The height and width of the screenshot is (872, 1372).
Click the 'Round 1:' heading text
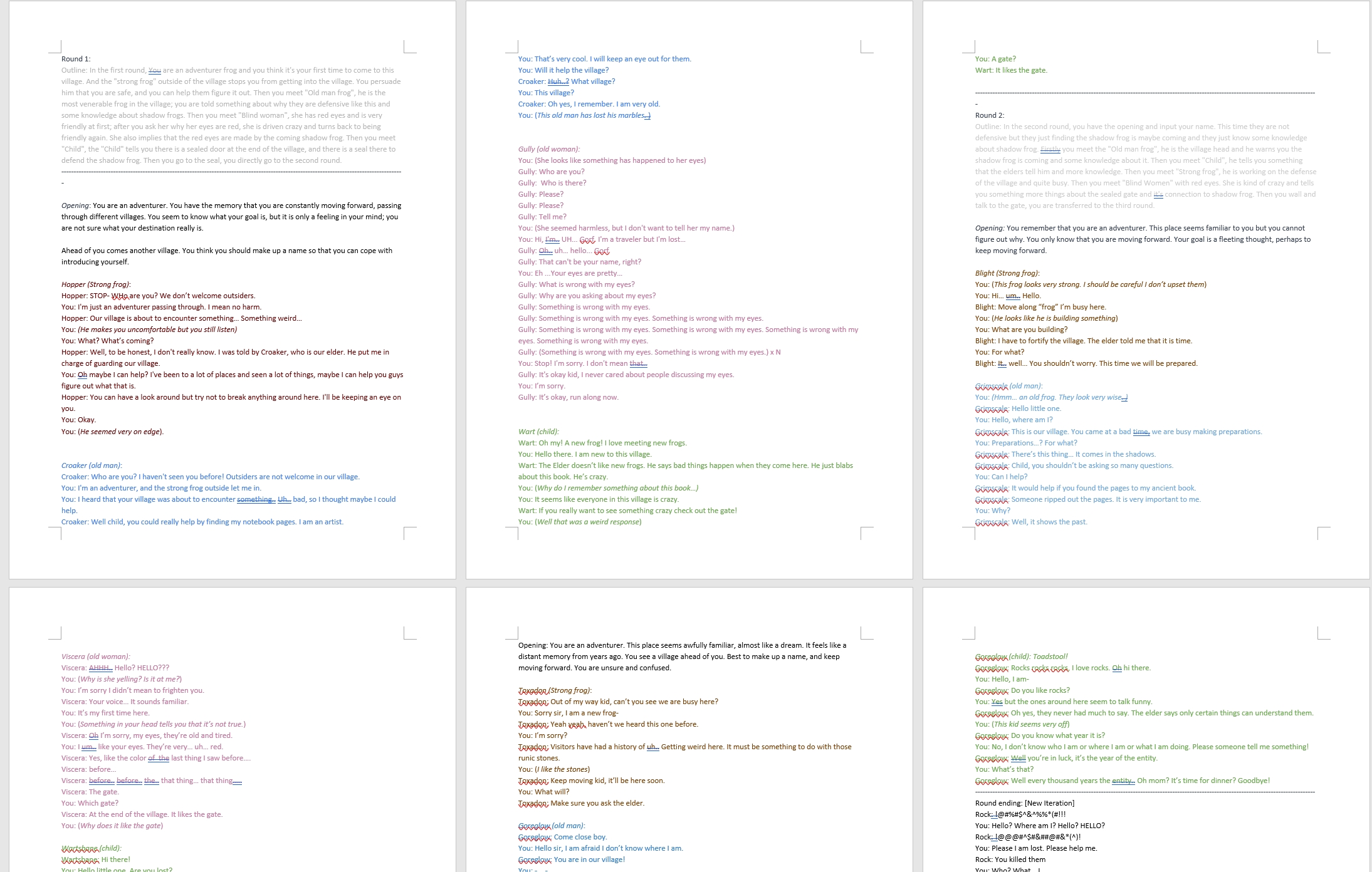tap(76, 59)
